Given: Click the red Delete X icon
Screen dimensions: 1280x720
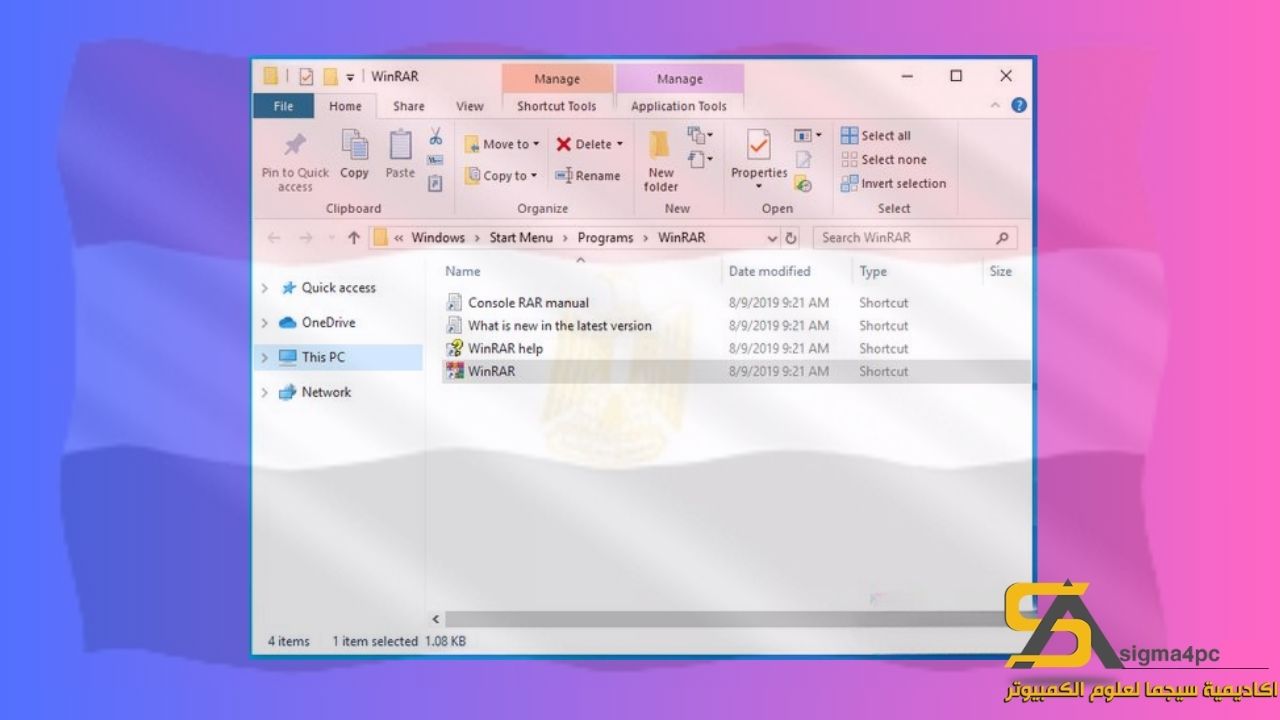Looking at the screenshot, I should pyautogui.click(x=564, y=144).
